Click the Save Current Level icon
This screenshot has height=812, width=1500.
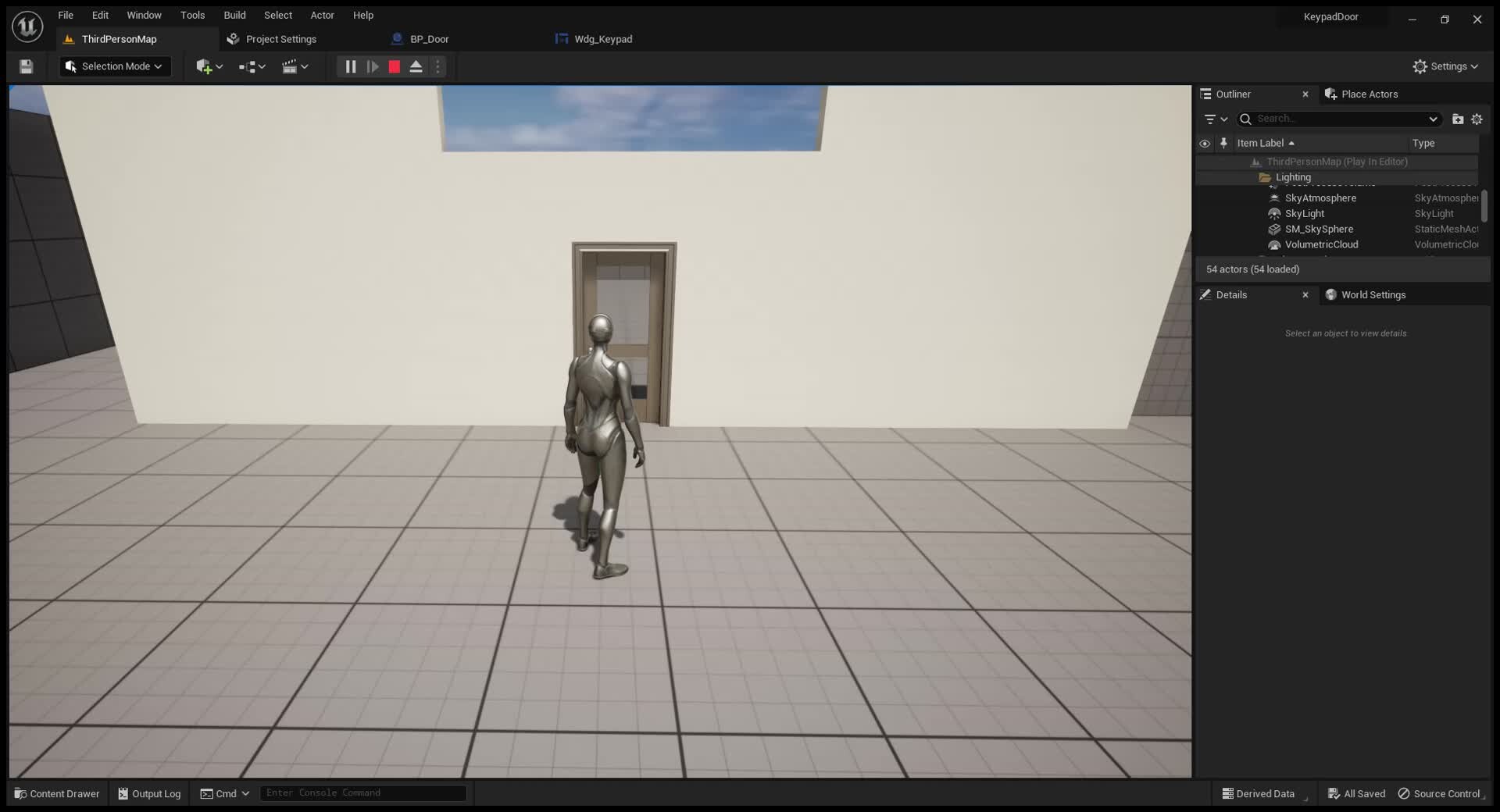click(26, 66)
